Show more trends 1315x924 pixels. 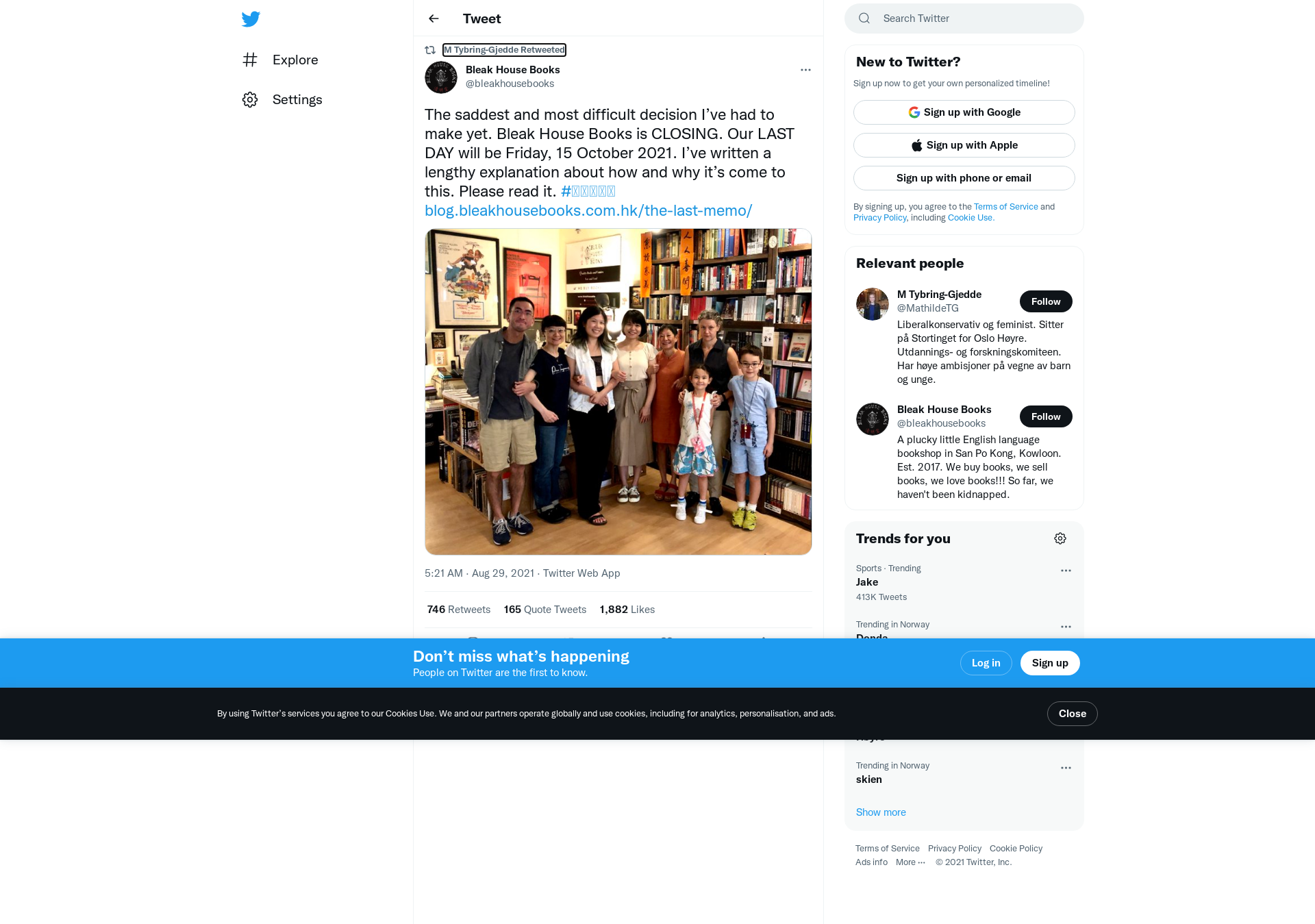click(881, 812)
